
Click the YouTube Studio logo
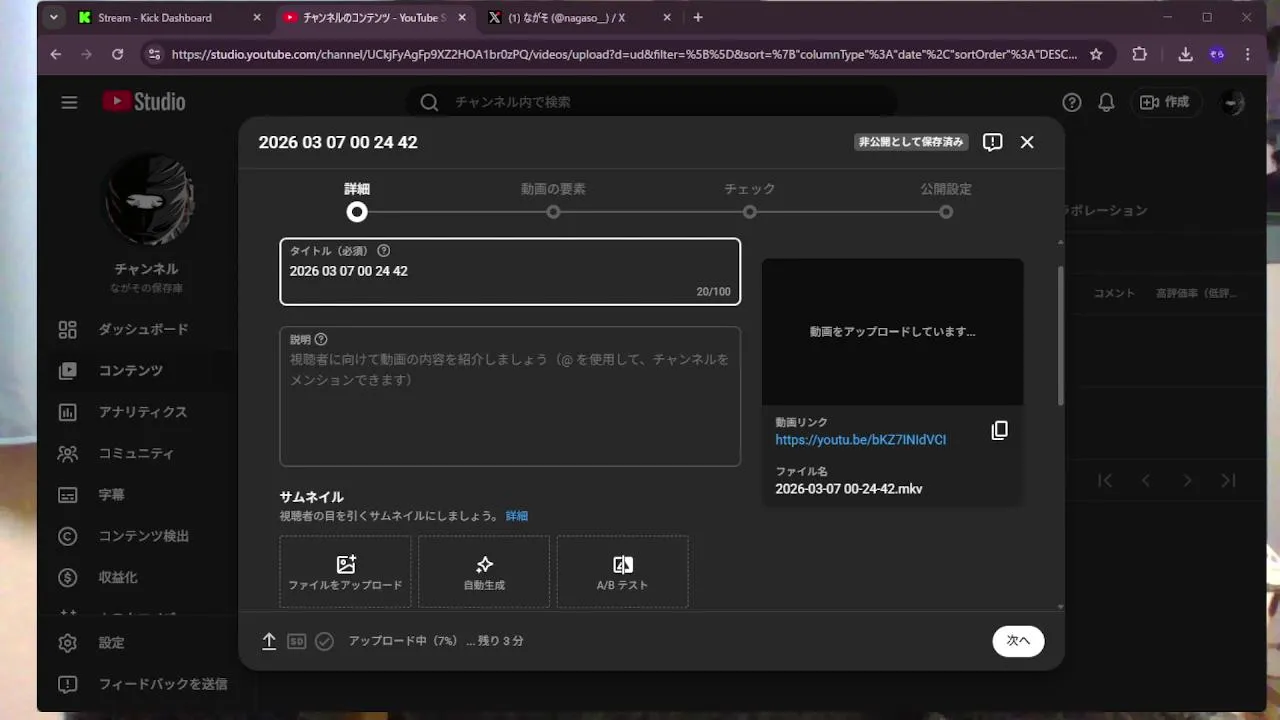tap(144, 101)
